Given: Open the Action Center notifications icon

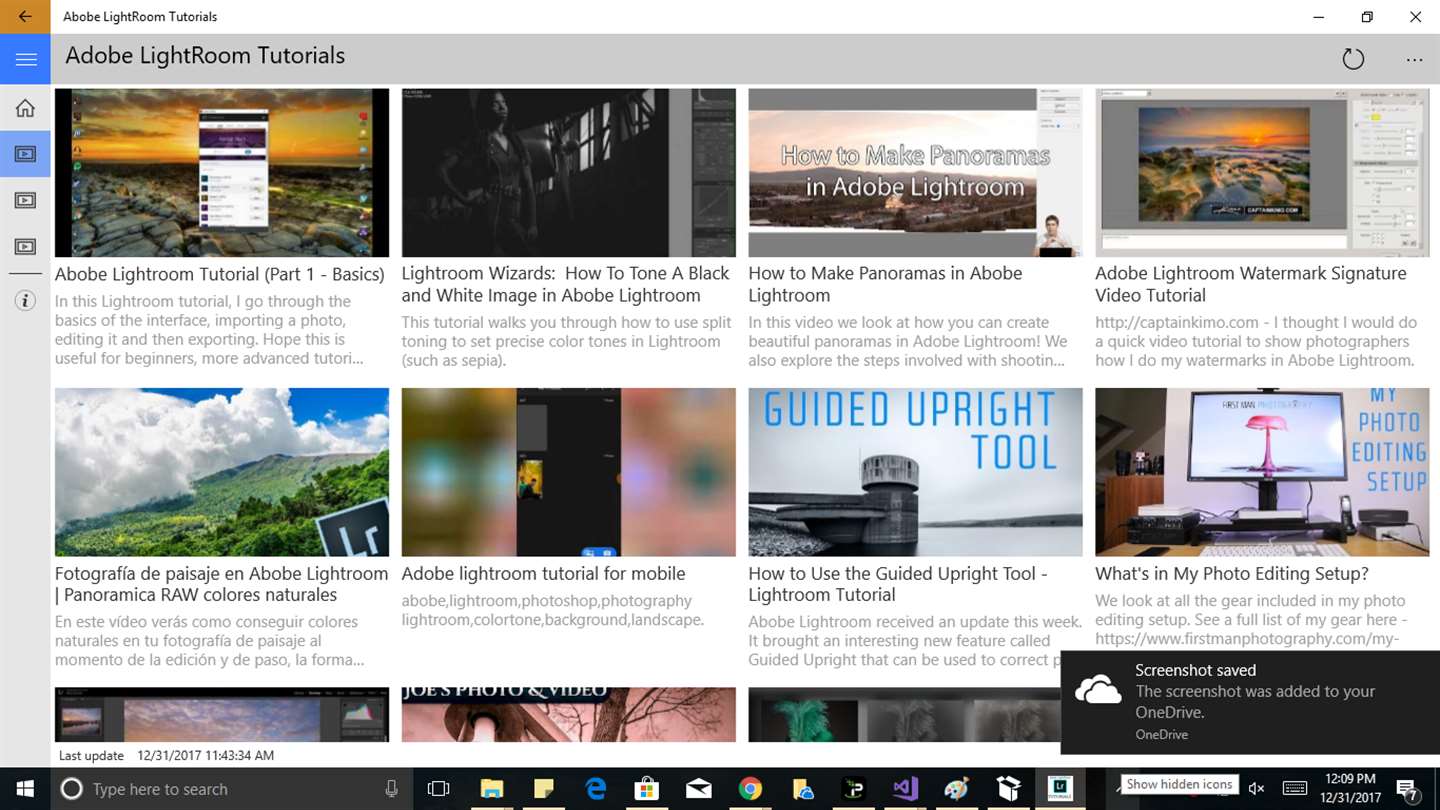Looking at the screenshot, I should [x=1407, y=789].
